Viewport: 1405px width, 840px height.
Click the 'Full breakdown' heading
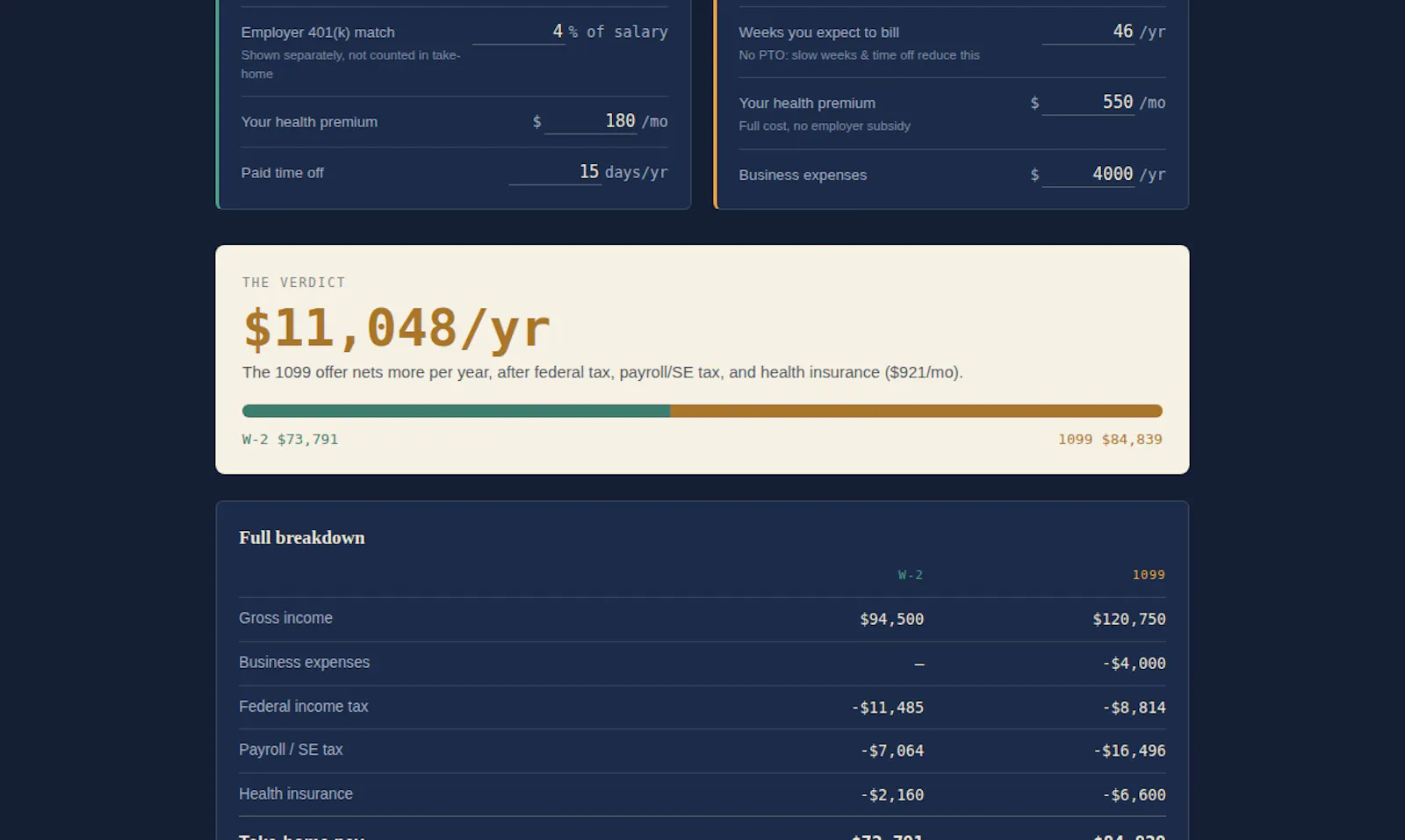(302, 537)
